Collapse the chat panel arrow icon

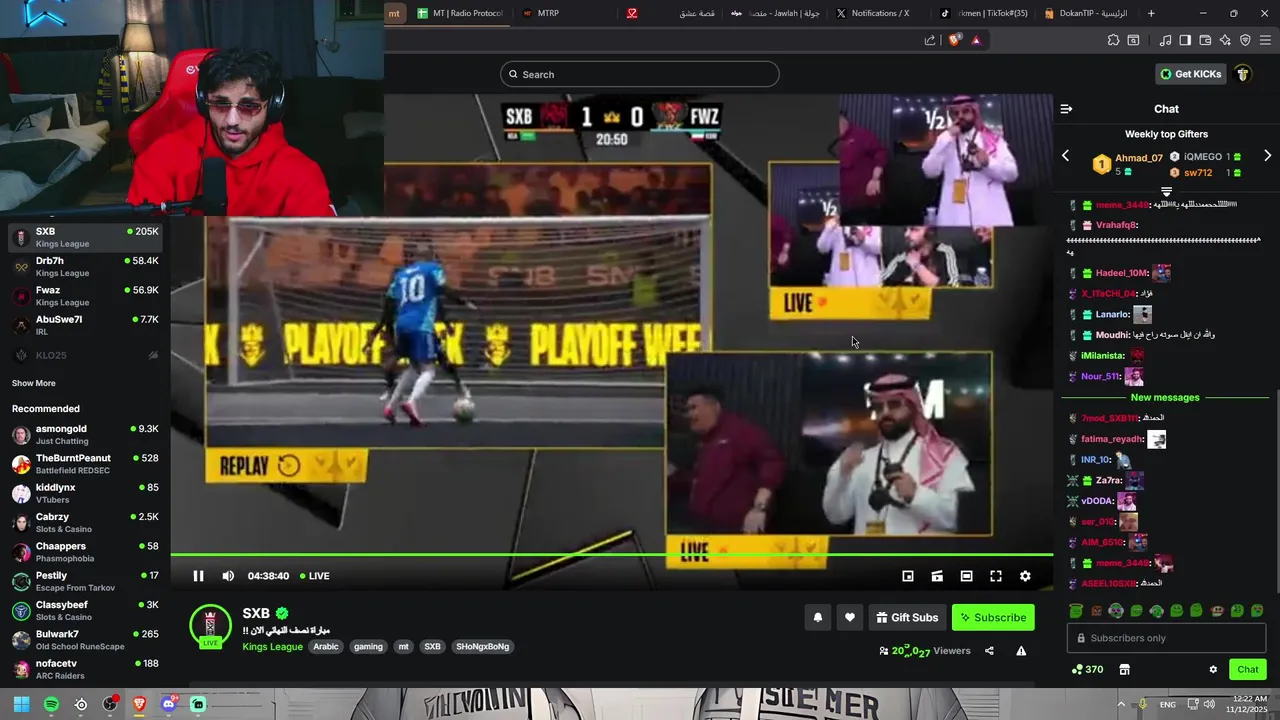(1066, 109)
